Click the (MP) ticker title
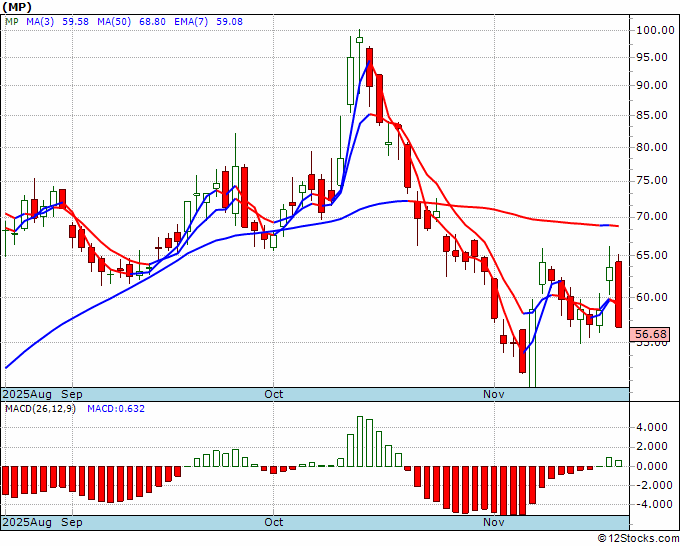This screenshot has height=546, width=680. tap(16, 7)
